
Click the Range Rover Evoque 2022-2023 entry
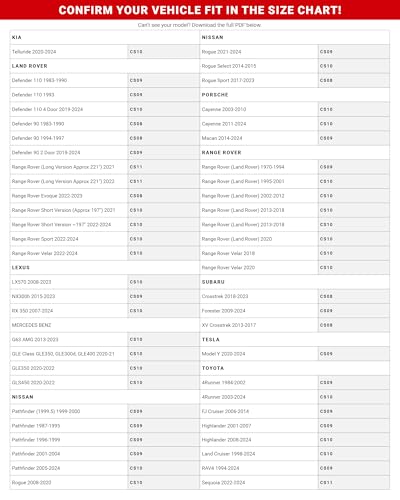pos(47,196)
